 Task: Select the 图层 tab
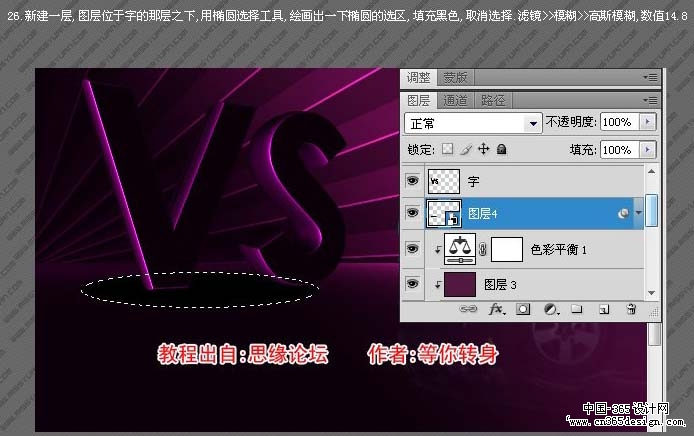coord(419,100)
